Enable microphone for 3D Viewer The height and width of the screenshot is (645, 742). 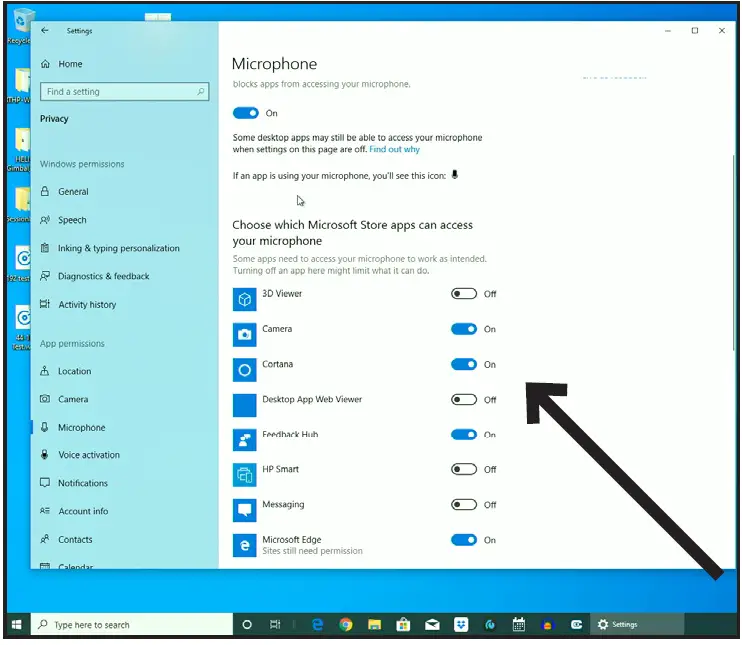[464, 294]
